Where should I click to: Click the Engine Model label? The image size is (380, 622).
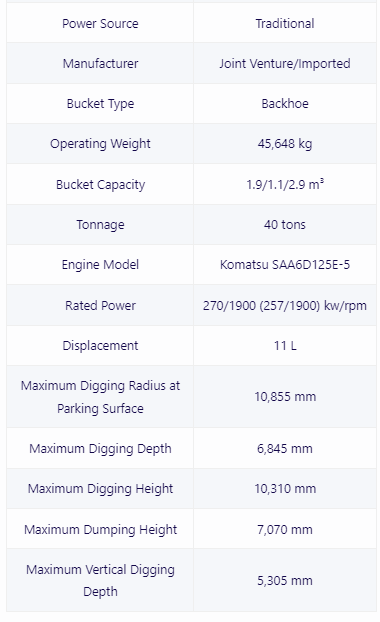coord(100,265)
